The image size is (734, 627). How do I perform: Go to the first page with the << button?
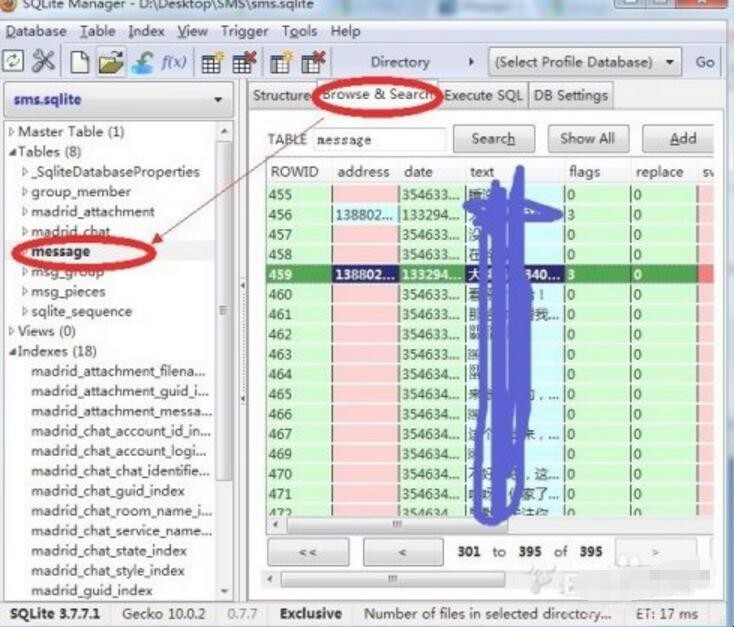click(308, 552)
